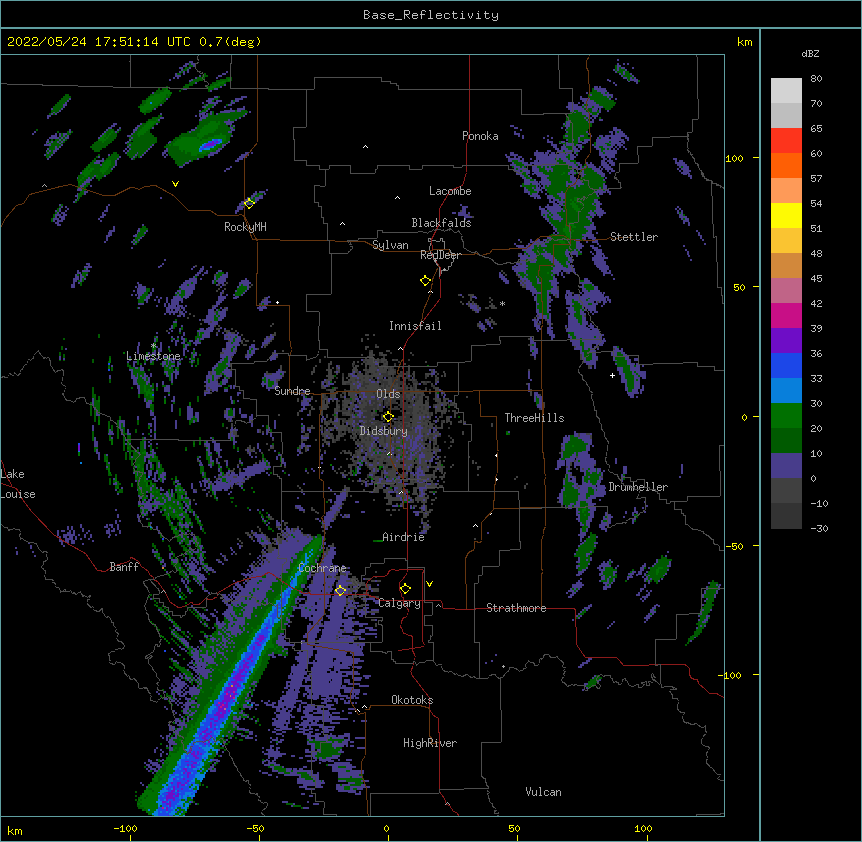Select the top light gray legend swatch
The image size is (862, 842).
[x=786, y=90]
